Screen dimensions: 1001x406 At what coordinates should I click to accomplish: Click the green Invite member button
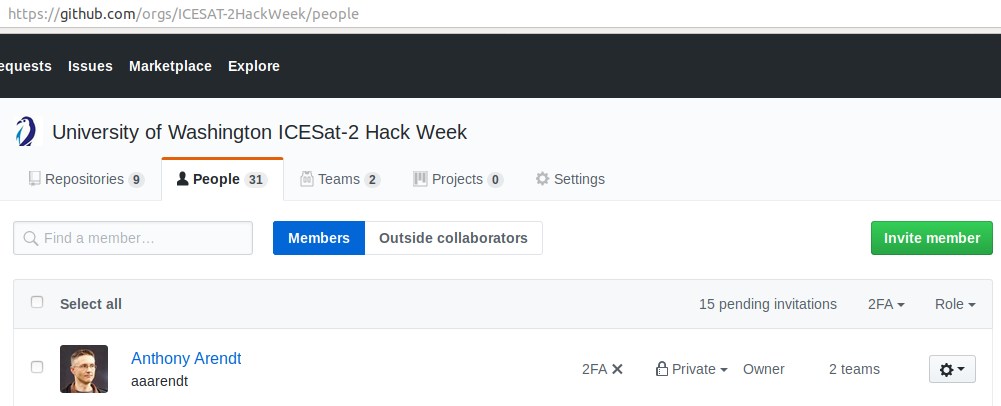click(x=931, y=238)
